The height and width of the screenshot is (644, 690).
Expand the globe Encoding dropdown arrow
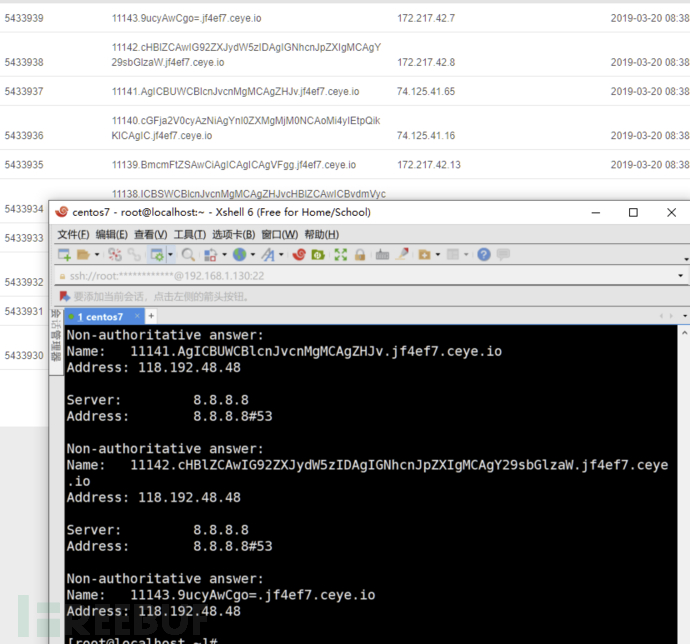coord(253,254)
